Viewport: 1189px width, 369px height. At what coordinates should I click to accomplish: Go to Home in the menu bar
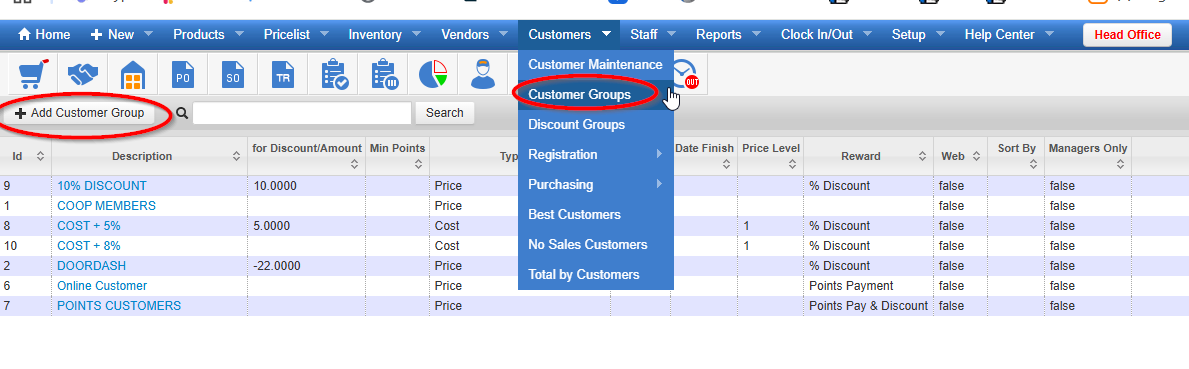(44, 35)
